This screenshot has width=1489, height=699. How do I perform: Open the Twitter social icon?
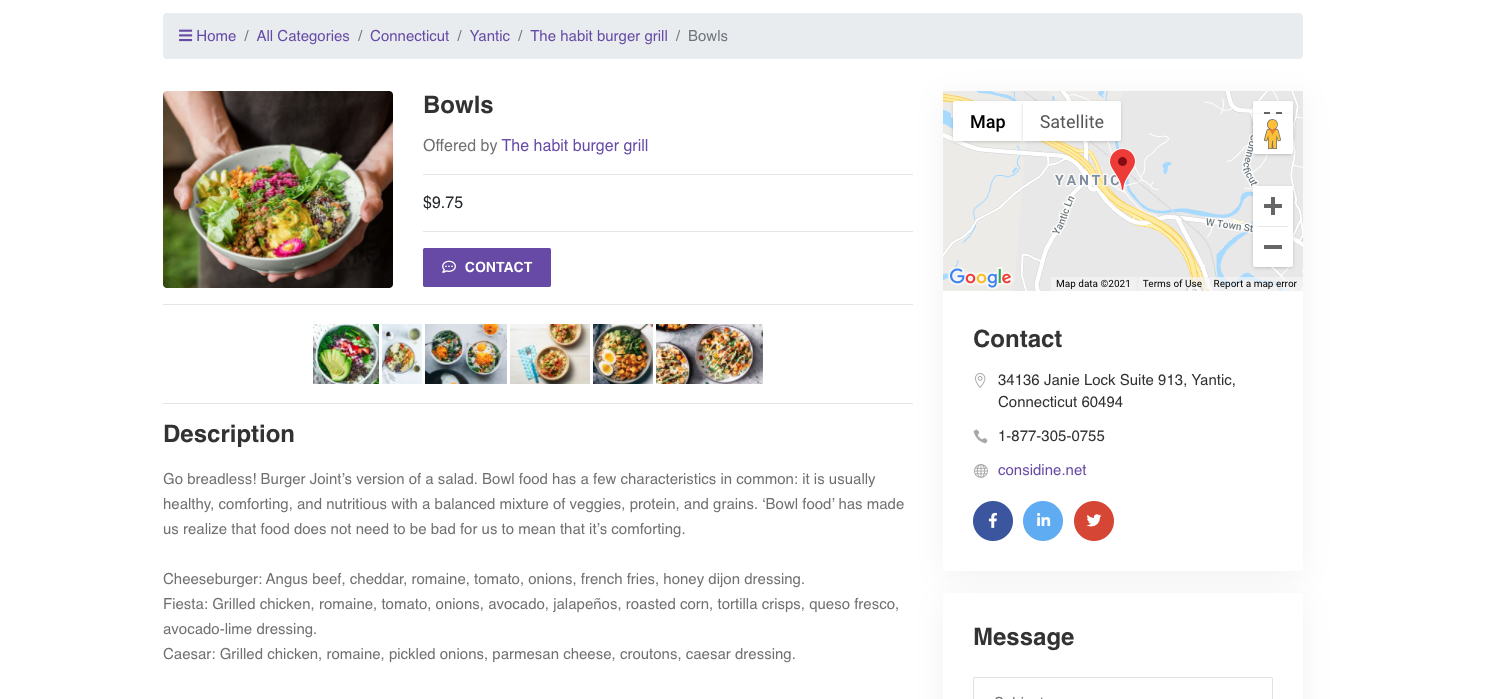pos(1094,521)
